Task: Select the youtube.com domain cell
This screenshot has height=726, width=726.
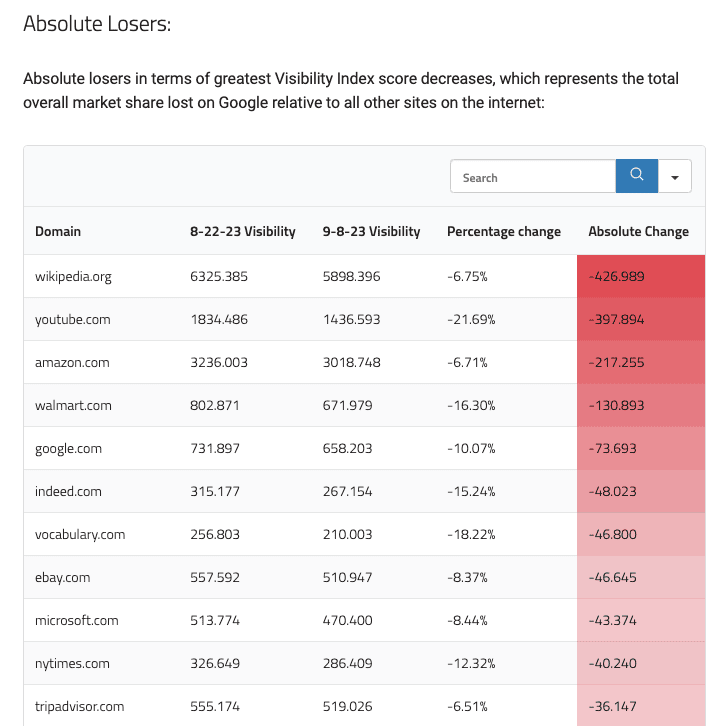Action: click(x=73, y=319)
